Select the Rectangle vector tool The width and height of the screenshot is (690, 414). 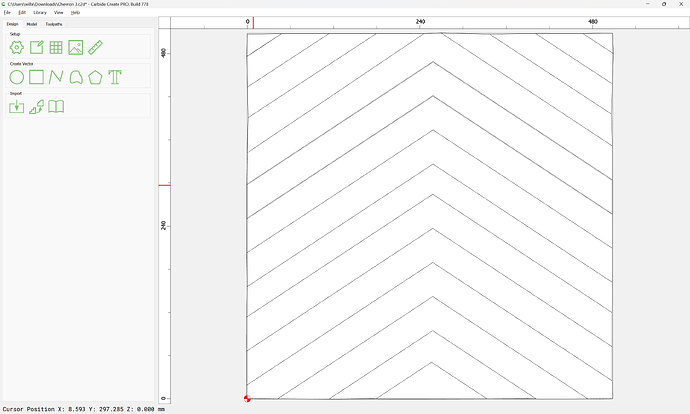pos(37,77)
